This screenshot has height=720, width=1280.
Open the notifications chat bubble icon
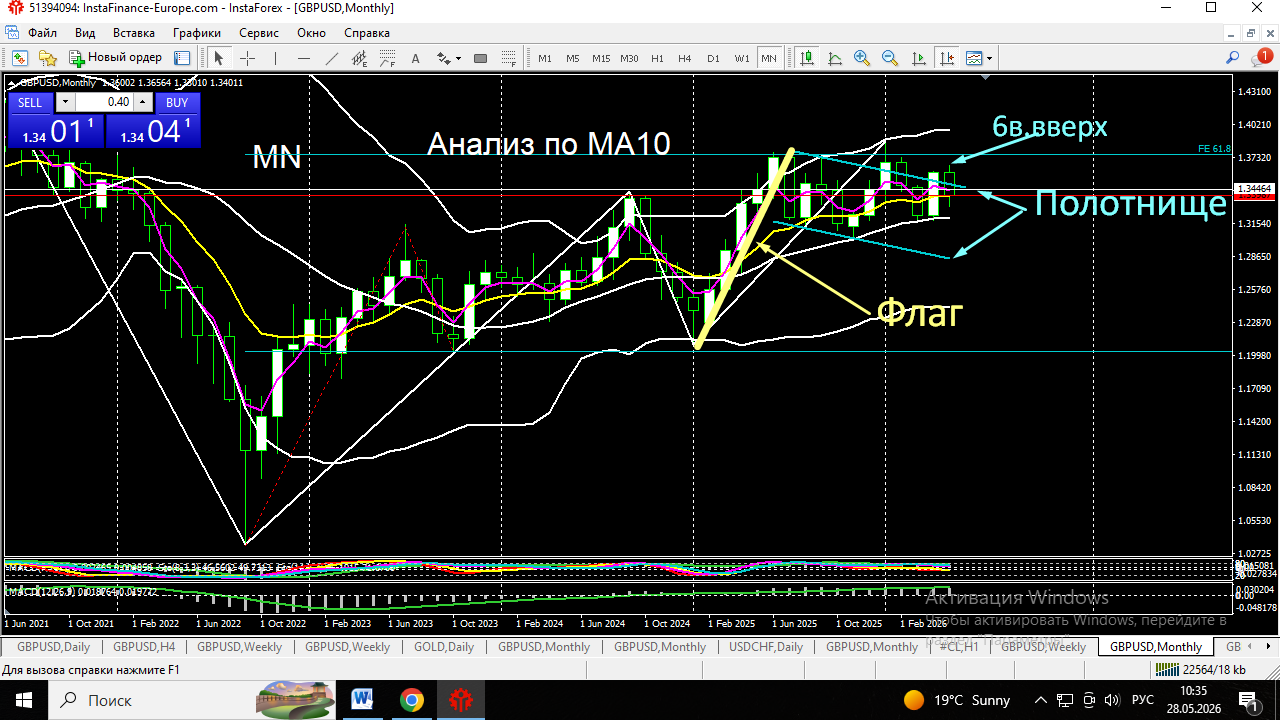tap(1261, 58)
